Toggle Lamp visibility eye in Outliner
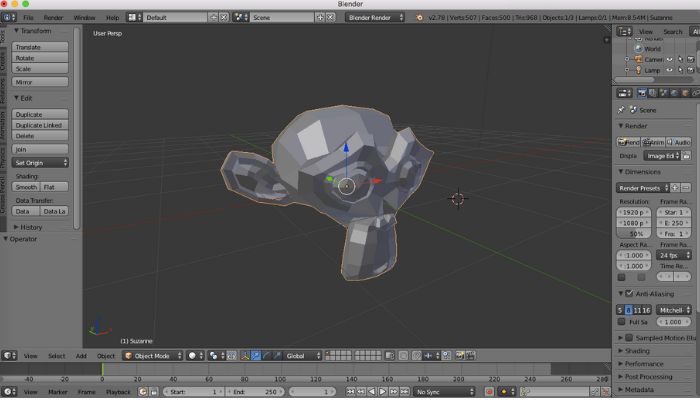This screenshot has height=400, width=700. [x=670, y=70]
